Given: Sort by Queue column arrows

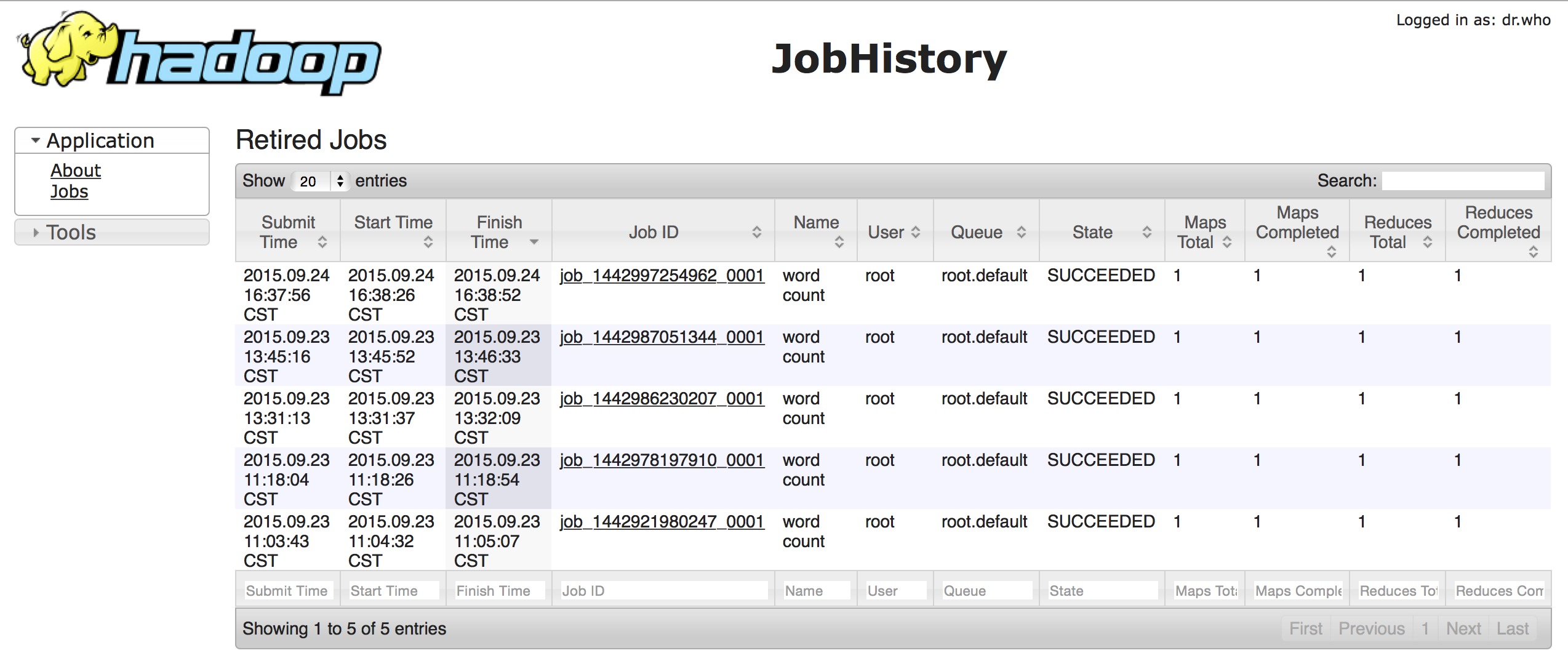Looking at the screenshot, I should (x=1022, y=232).
